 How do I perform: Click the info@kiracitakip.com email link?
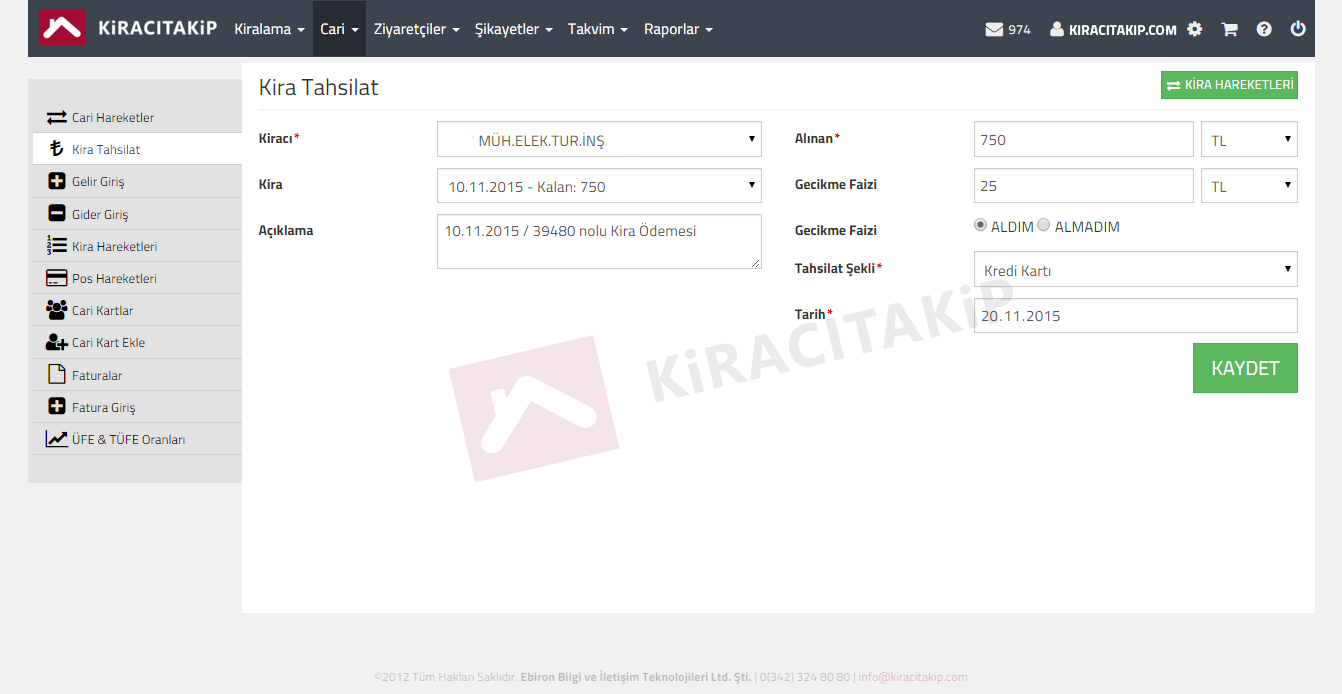click(912, 677)
